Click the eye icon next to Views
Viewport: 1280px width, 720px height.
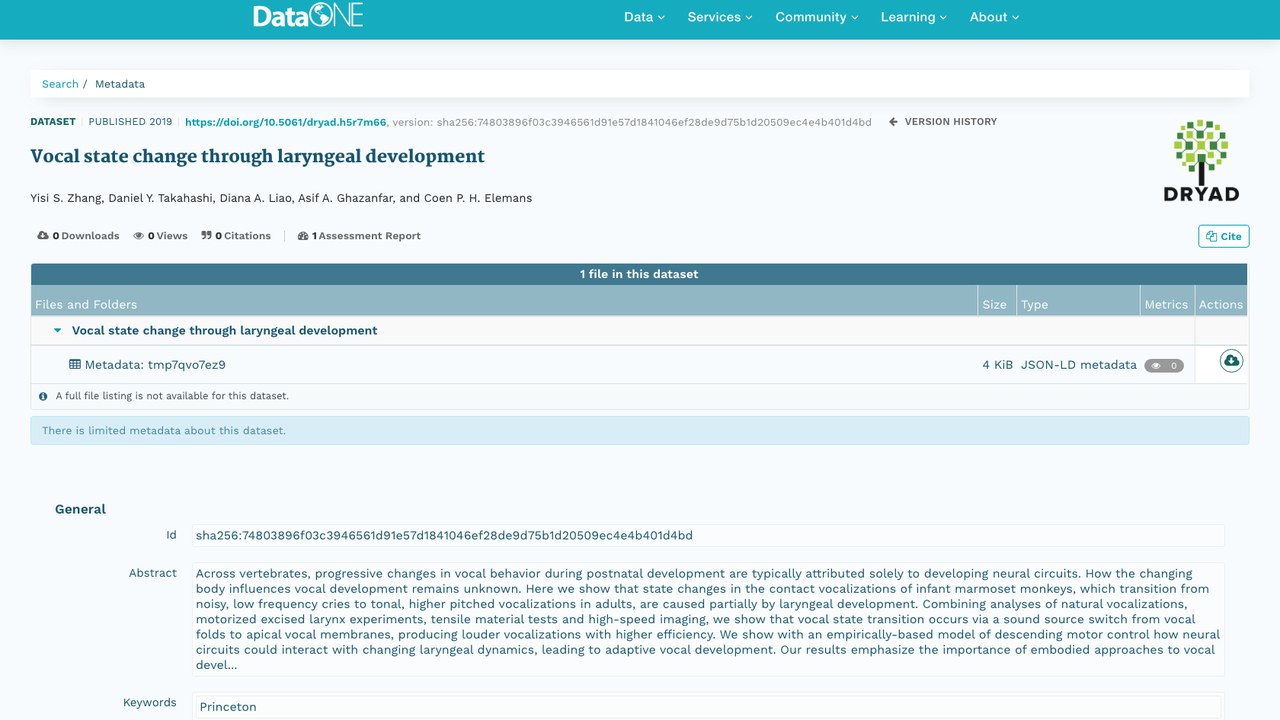139,236
